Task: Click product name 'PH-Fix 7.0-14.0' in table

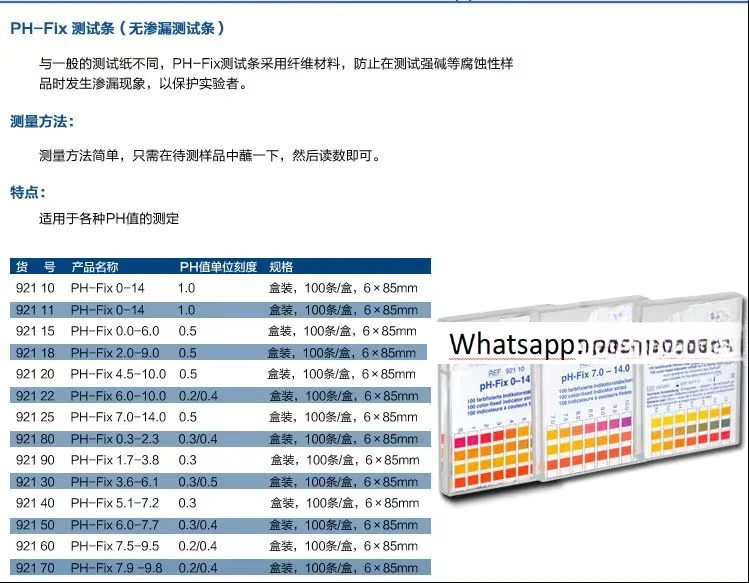Action: 118,417
